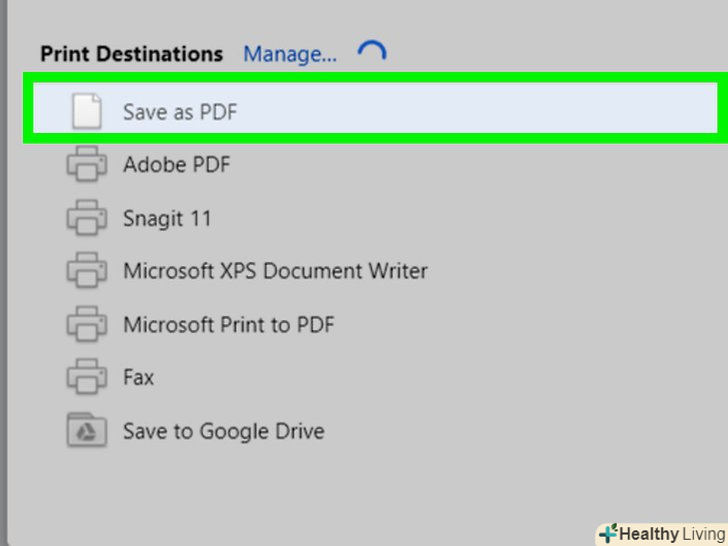The height and width of the screenshot is (546, 728).
Task: Click the Snagit 11 printer icon
Action: pyautogui.click(x=87, y=217)
